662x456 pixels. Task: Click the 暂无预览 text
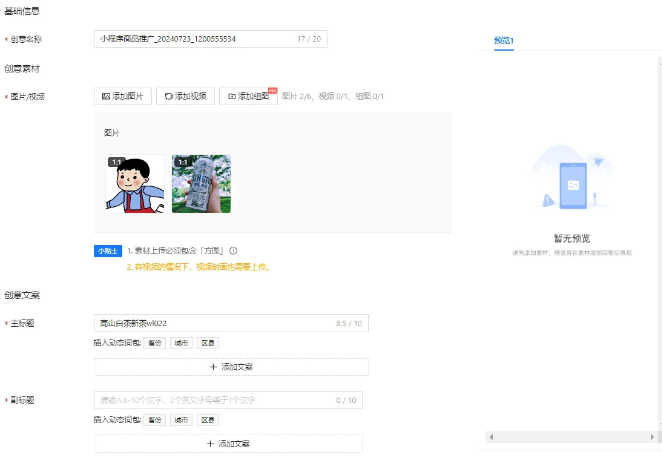point(572,239)
